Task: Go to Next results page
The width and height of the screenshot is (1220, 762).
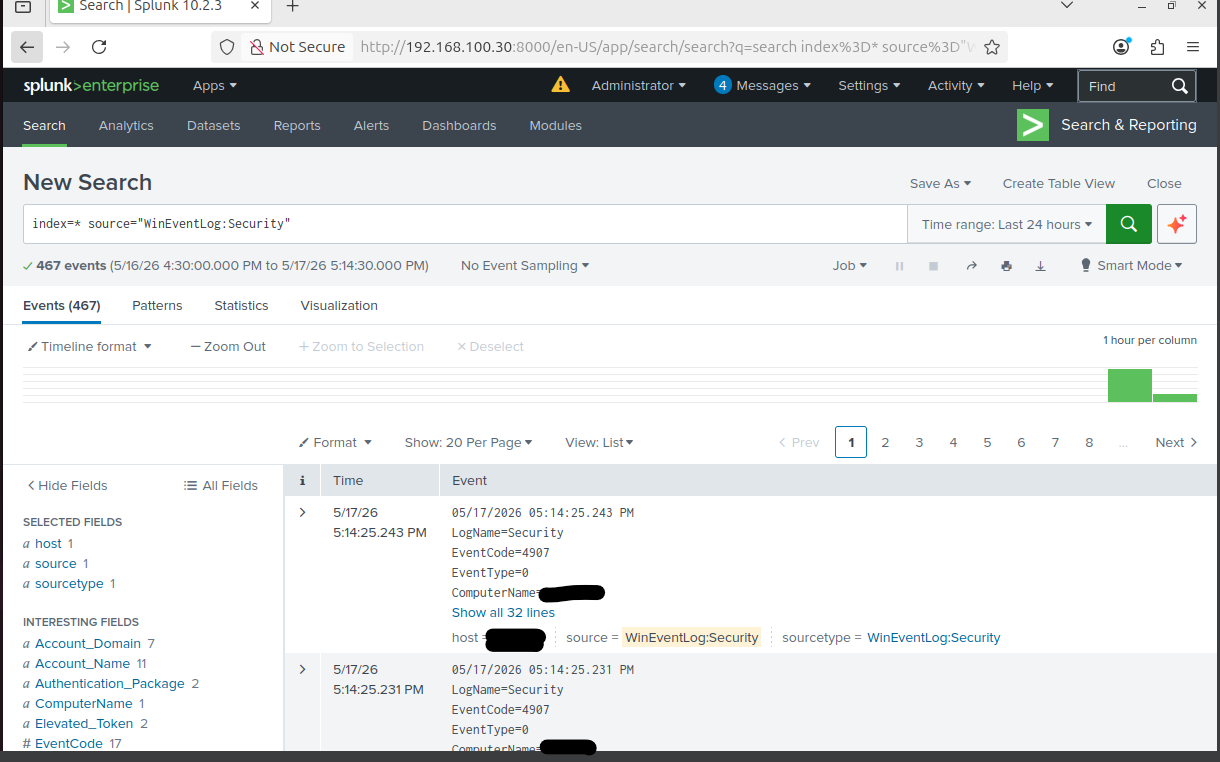Action: pyautogui.click(x=1176, y=442)
